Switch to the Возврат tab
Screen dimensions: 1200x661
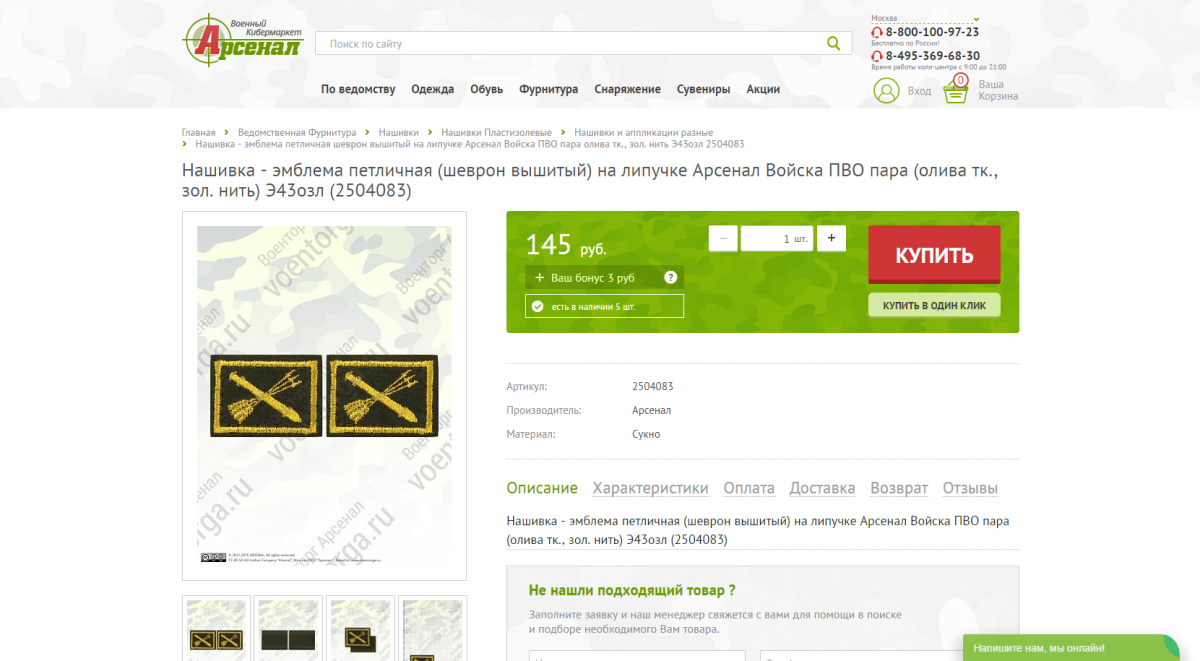(x=899, y=488)
